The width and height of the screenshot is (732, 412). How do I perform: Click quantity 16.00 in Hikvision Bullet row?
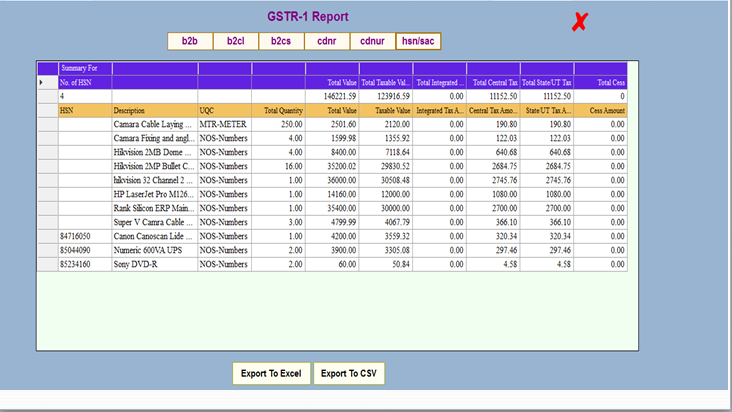[278, 167]
